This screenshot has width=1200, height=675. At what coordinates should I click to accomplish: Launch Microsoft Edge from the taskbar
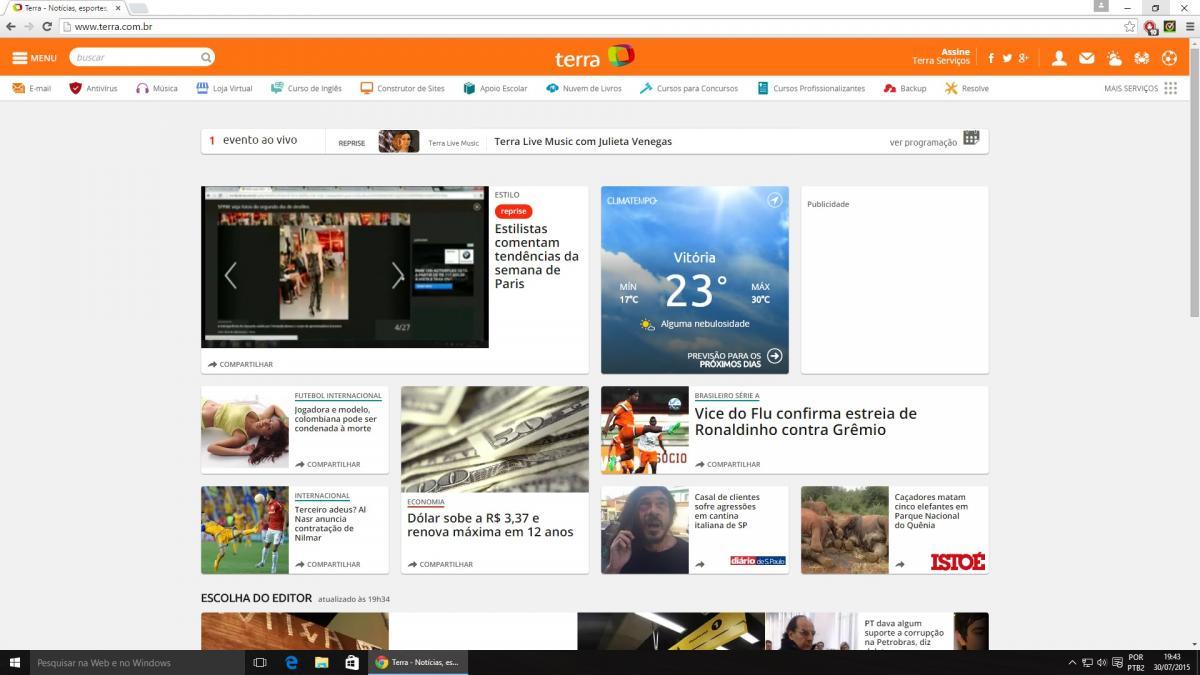[x=292, y=662]
